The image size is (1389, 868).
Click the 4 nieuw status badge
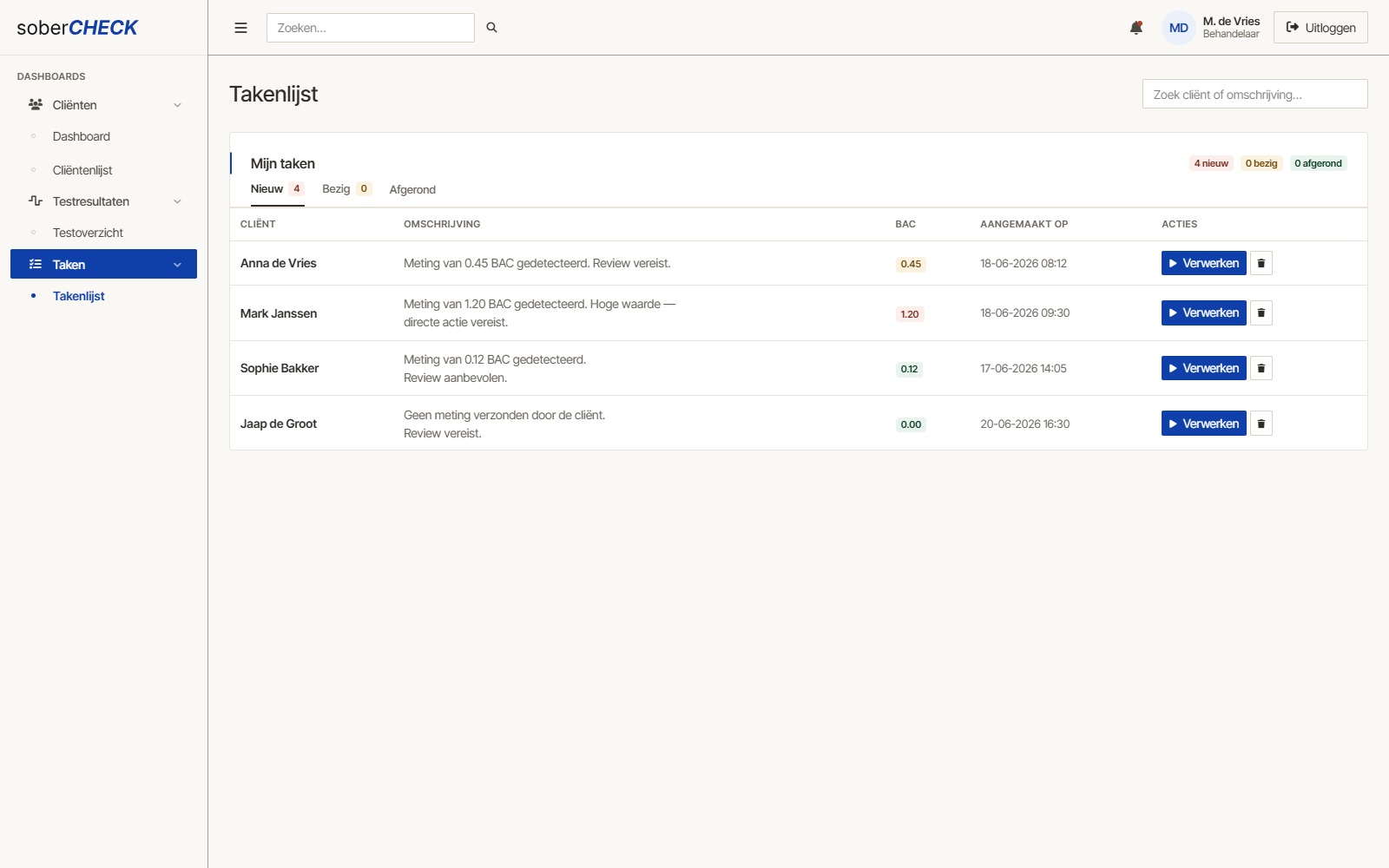(1211, 163)
